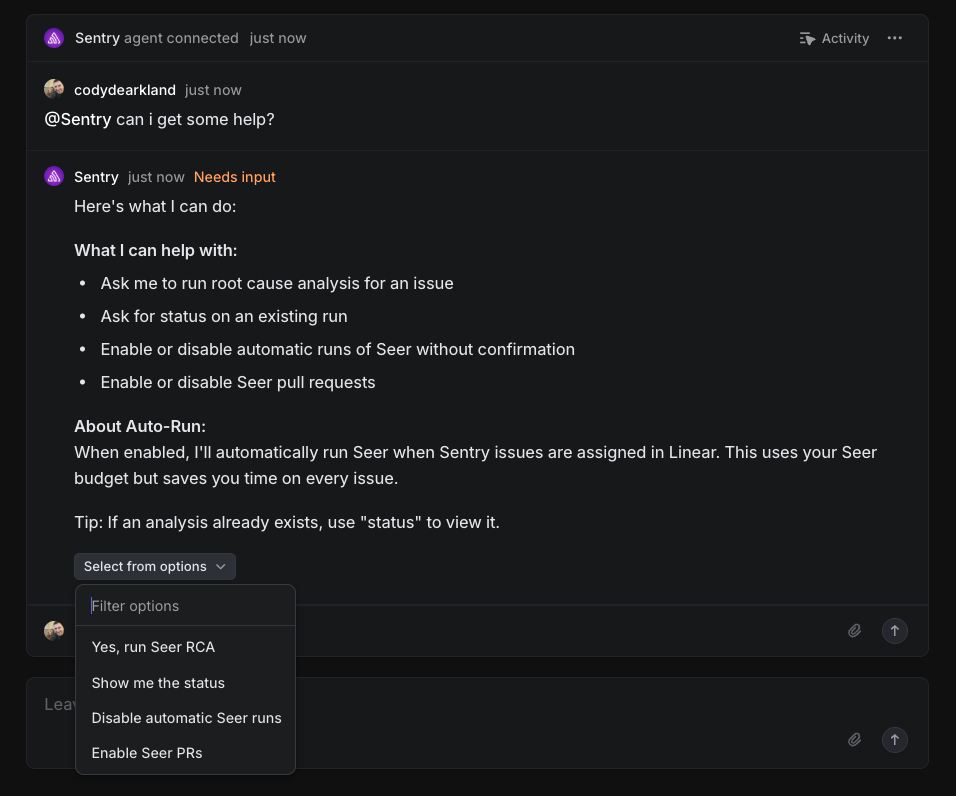Click the paperclip in the bottom comment box
Viewport: 956px width, 796px height.
pyautogui.click(x=854, y=740)
